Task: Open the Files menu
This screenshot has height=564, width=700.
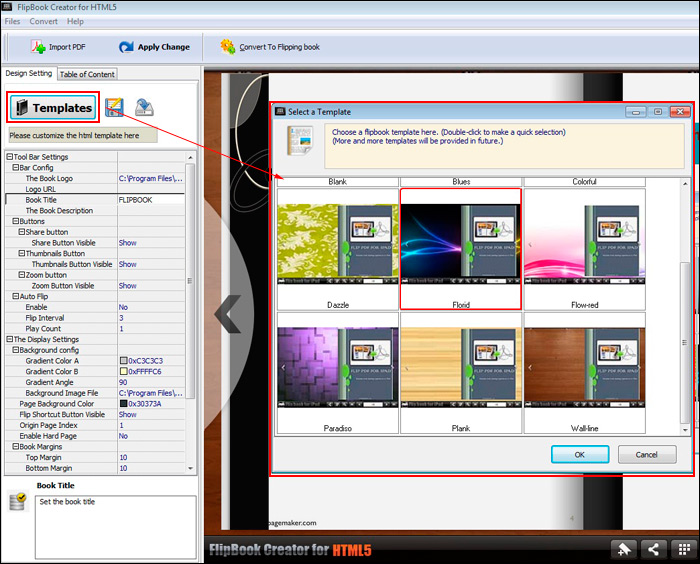Action: point(12,21)
